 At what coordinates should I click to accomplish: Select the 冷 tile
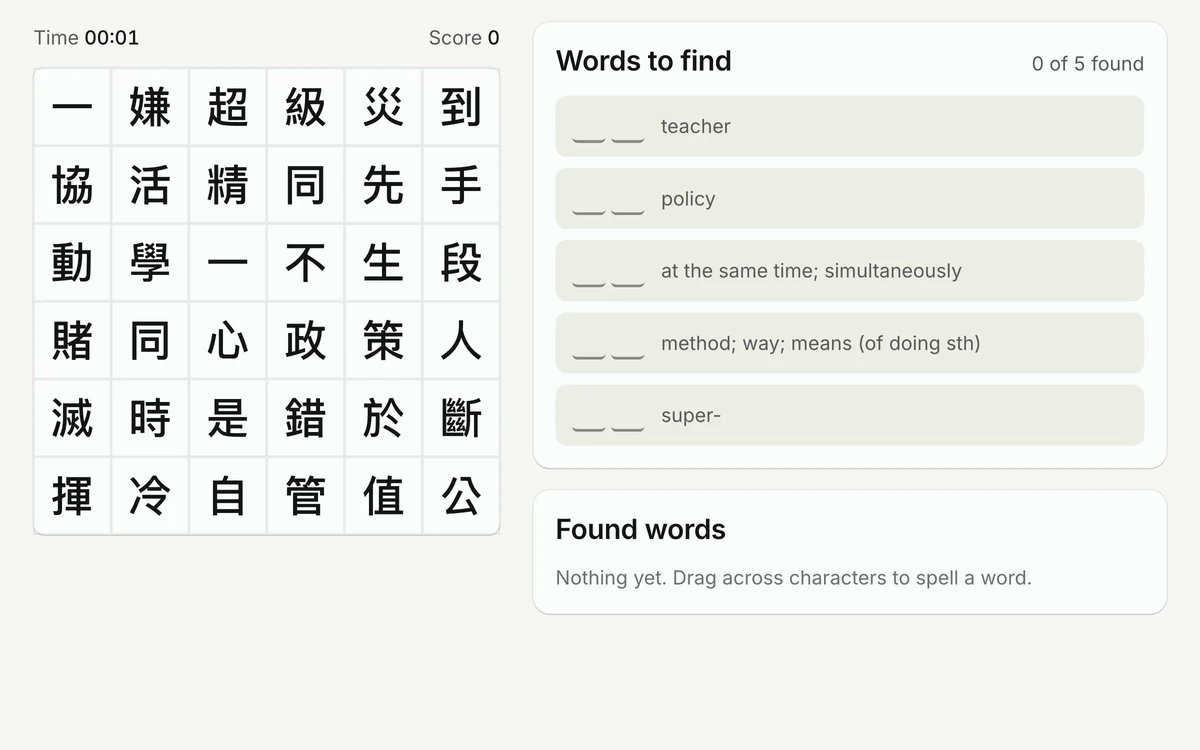tap(150, 496)
